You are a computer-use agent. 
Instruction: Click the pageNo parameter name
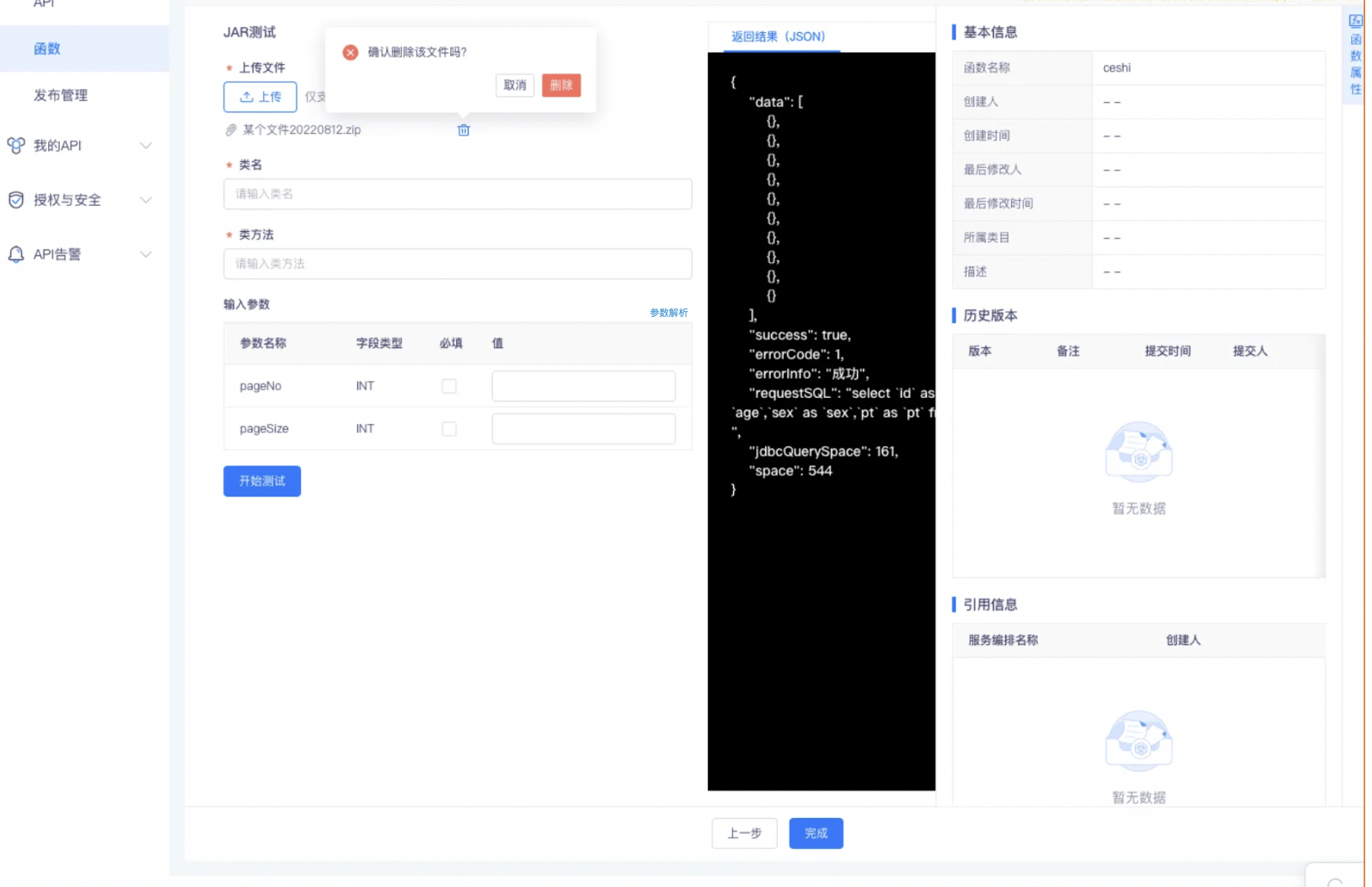pos(260,386)
